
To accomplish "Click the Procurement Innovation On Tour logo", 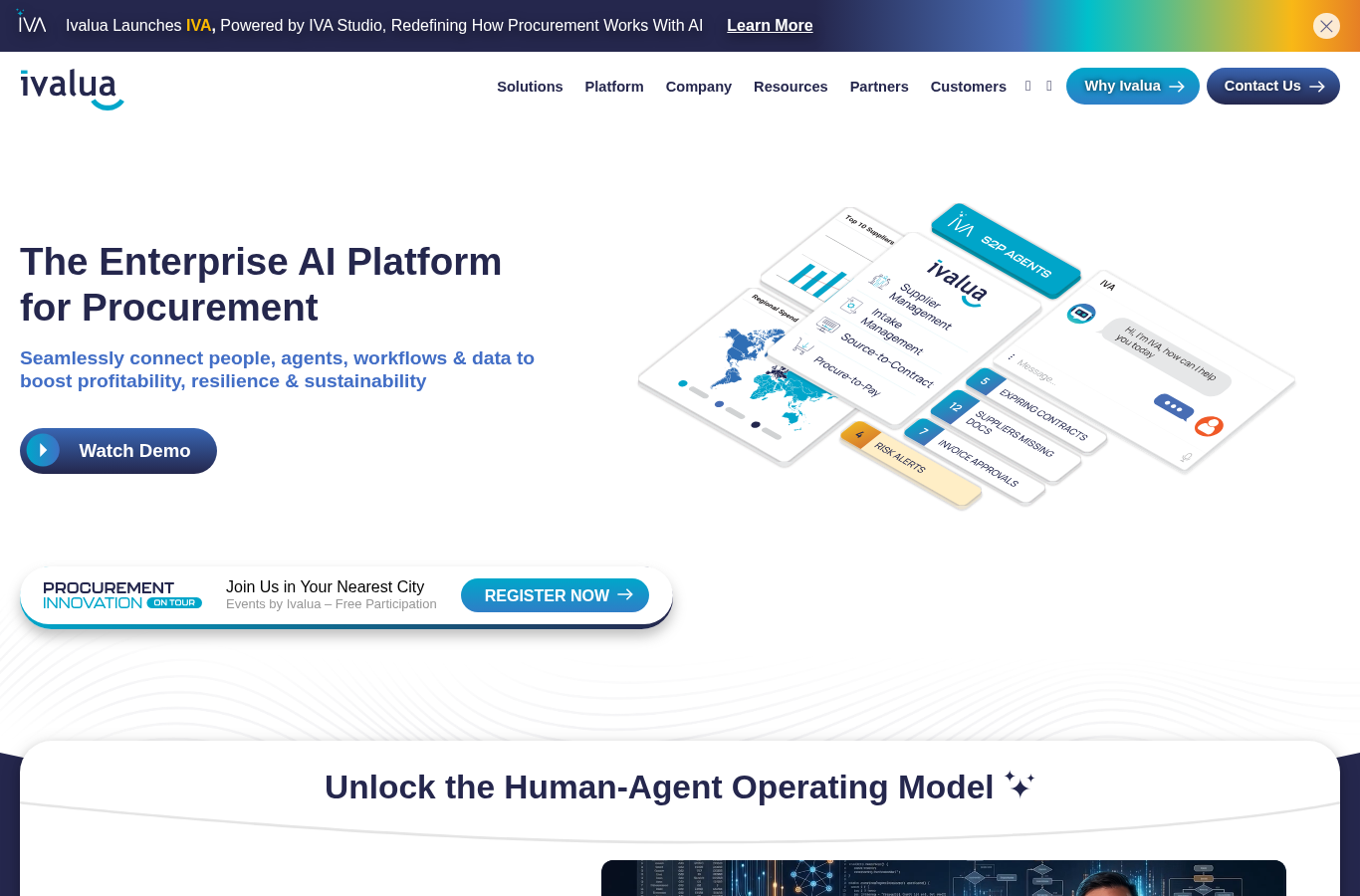I will [x=122, y=595].
